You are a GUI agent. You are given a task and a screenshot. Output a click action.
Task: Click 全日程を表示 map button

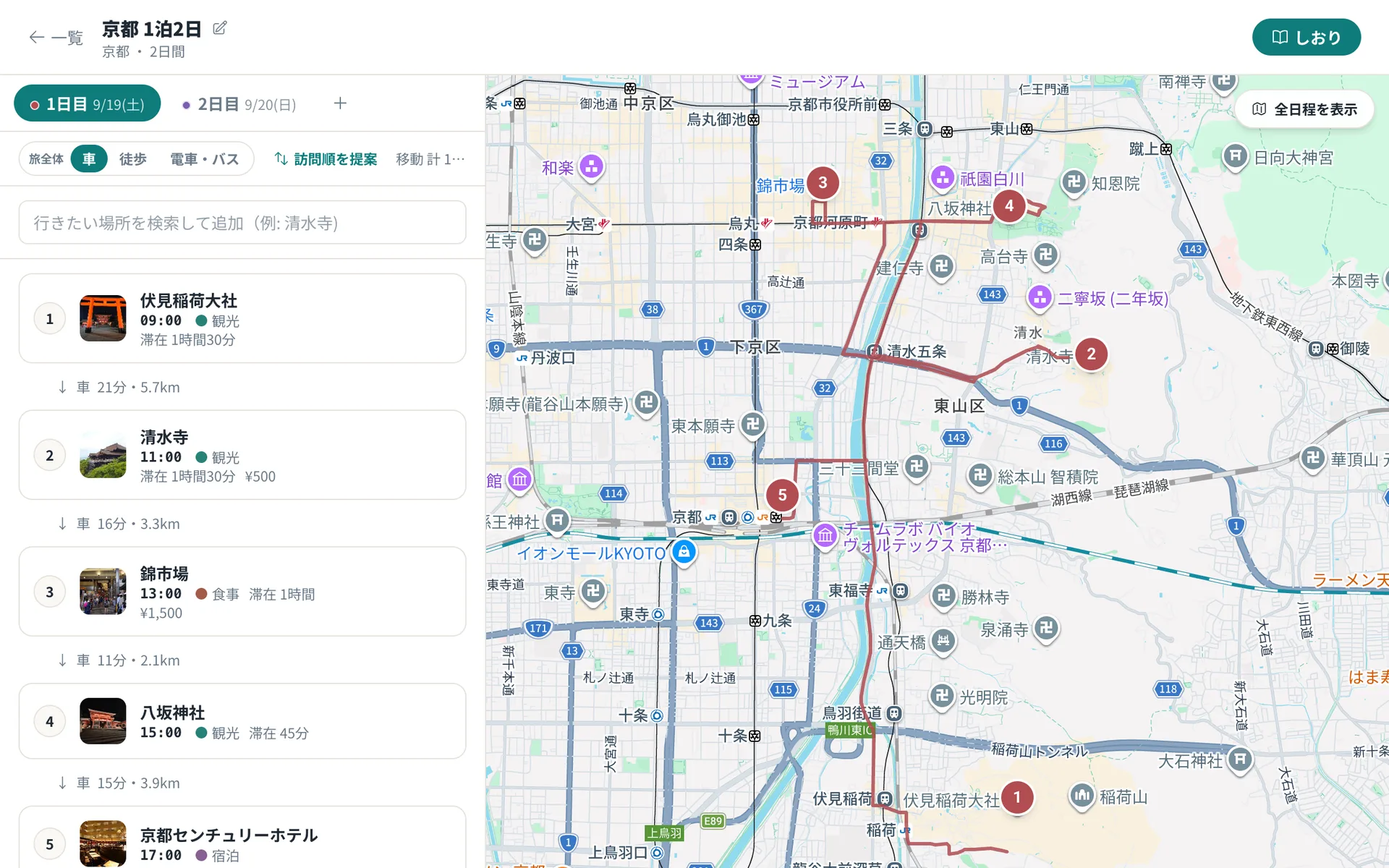[x=1304, y=109]
